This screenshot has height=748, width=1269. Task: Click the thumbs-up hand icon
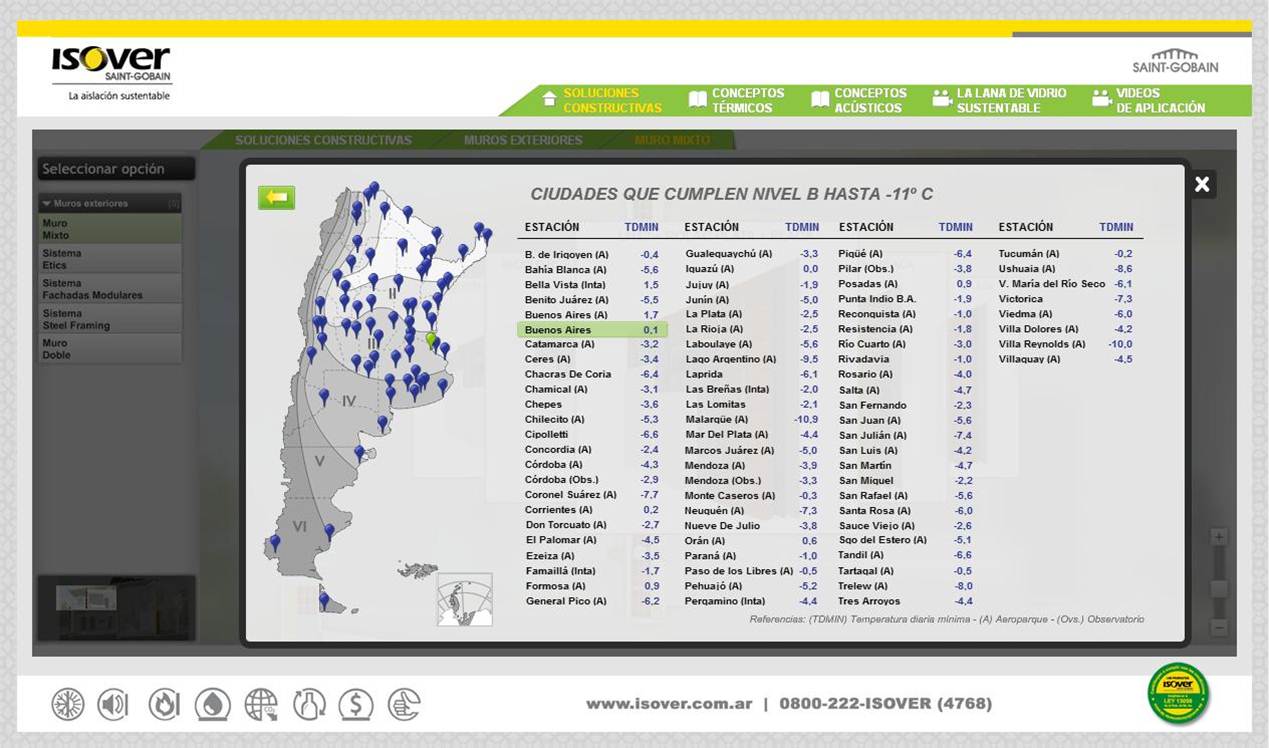[x=404, y=705]
